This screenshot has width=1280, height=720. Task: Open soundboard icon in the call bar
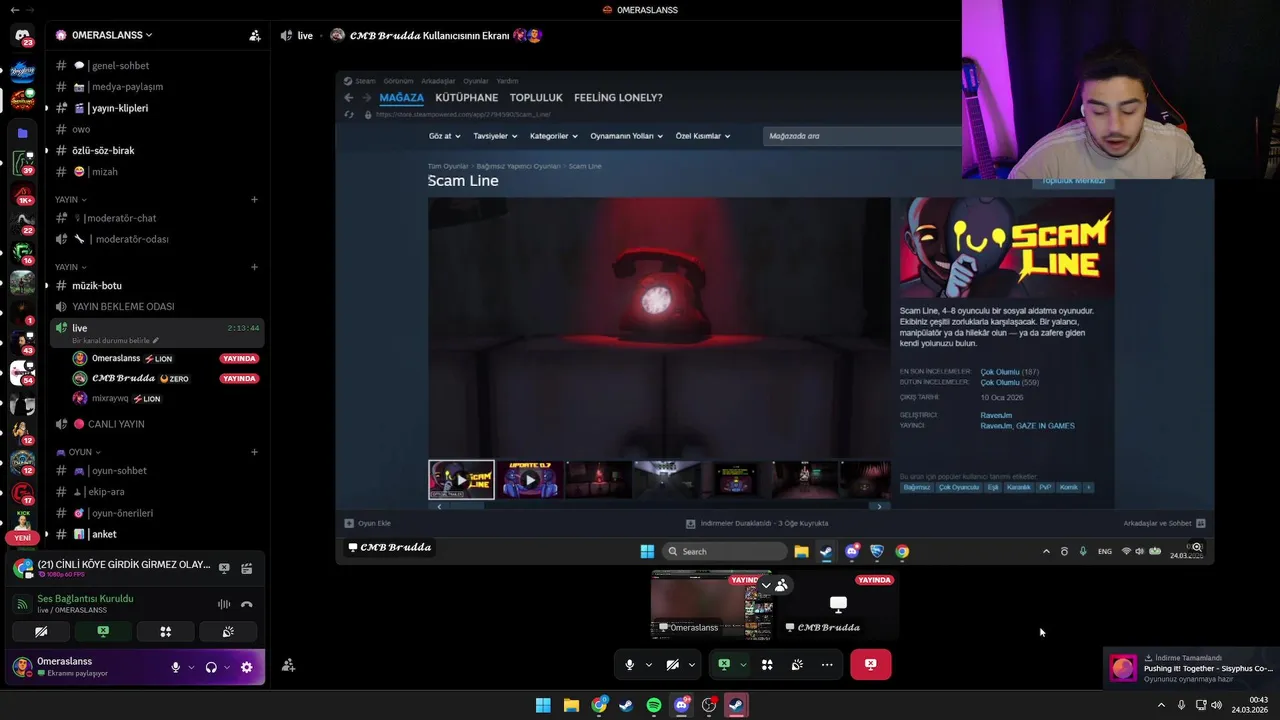797,665
